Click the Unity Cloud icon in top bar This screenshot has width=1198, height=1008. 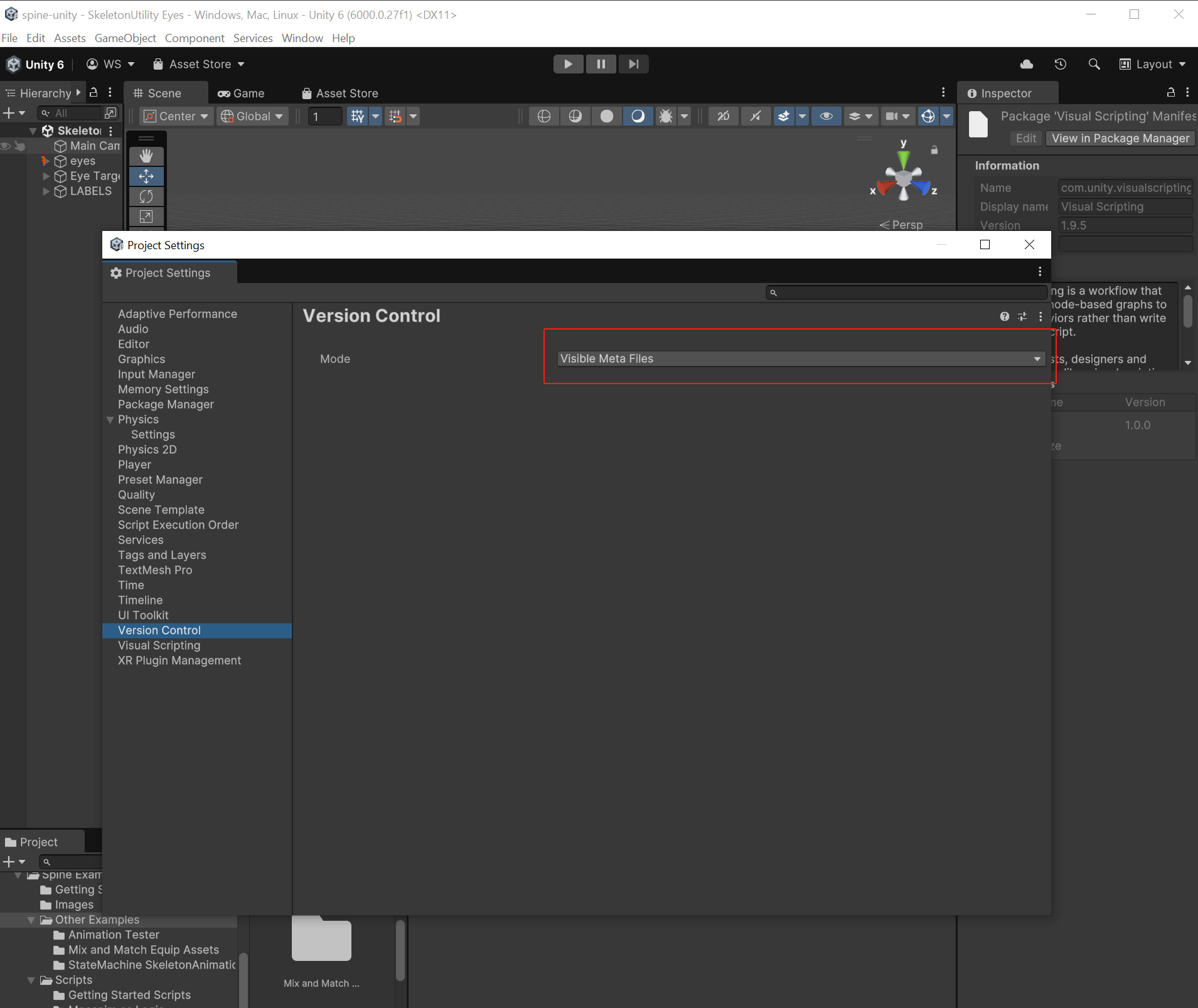[1027, 64]
